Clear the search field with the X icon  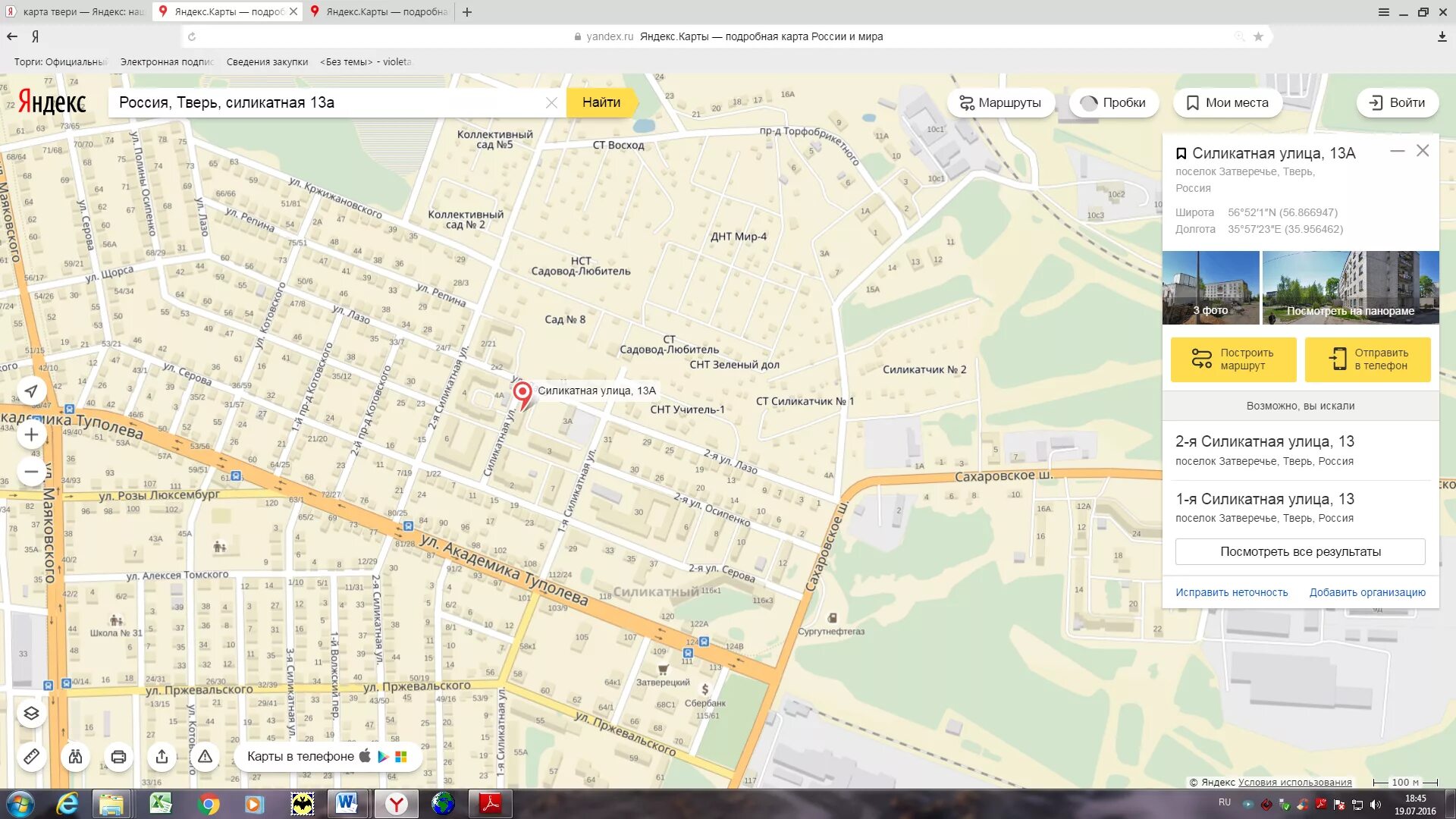click(x=551, y=103)
